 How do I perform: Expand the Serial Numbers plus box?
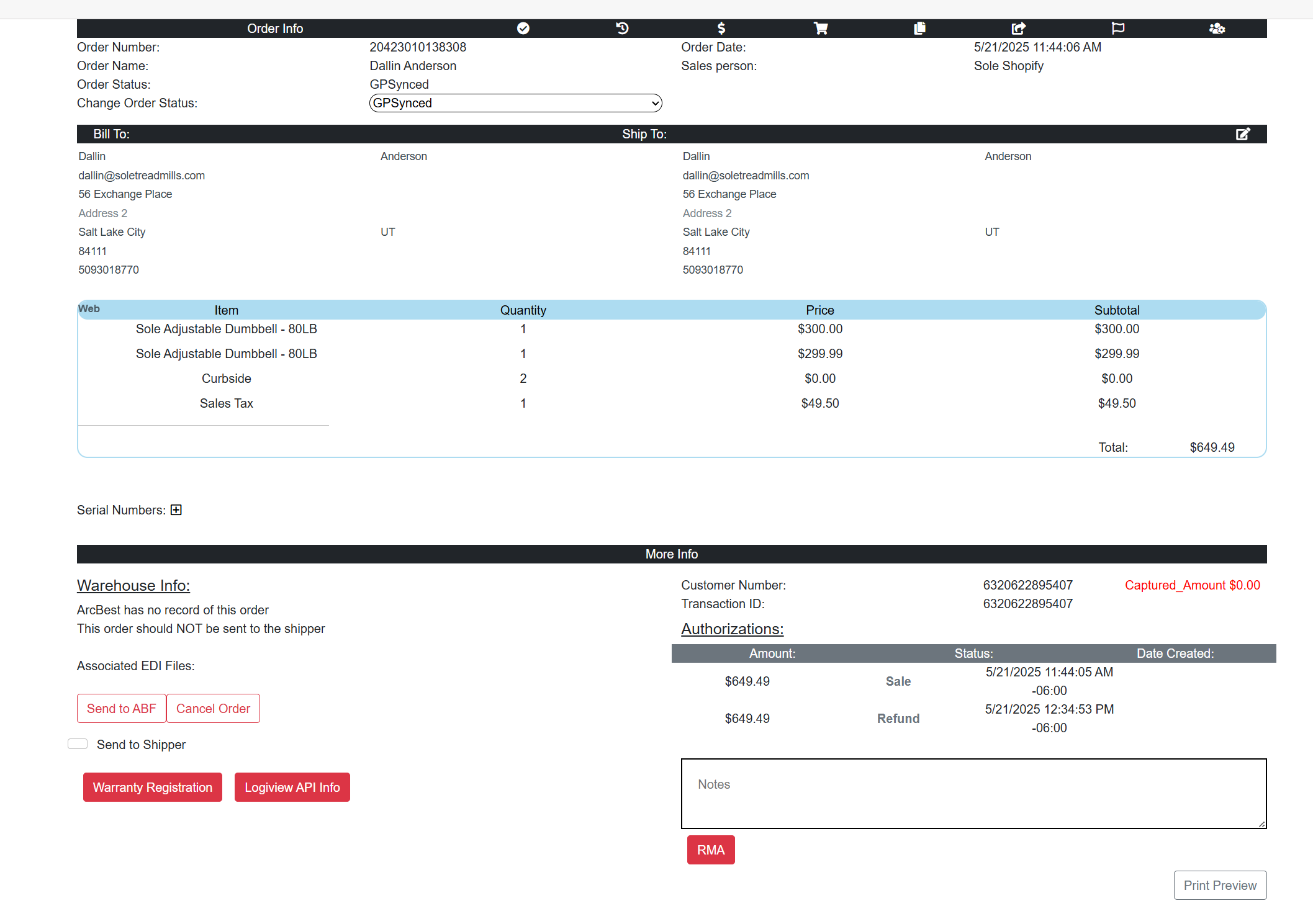176,510
